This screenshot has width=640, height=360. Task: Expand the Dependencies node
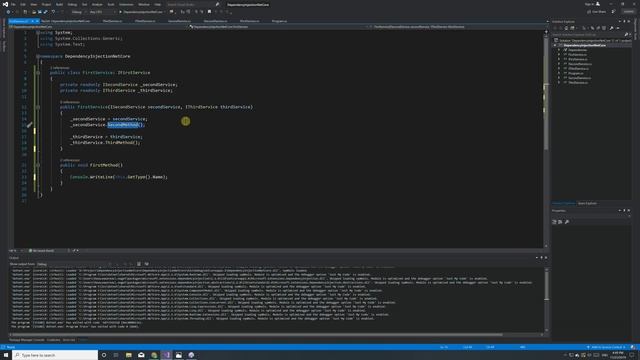point(559,50)
